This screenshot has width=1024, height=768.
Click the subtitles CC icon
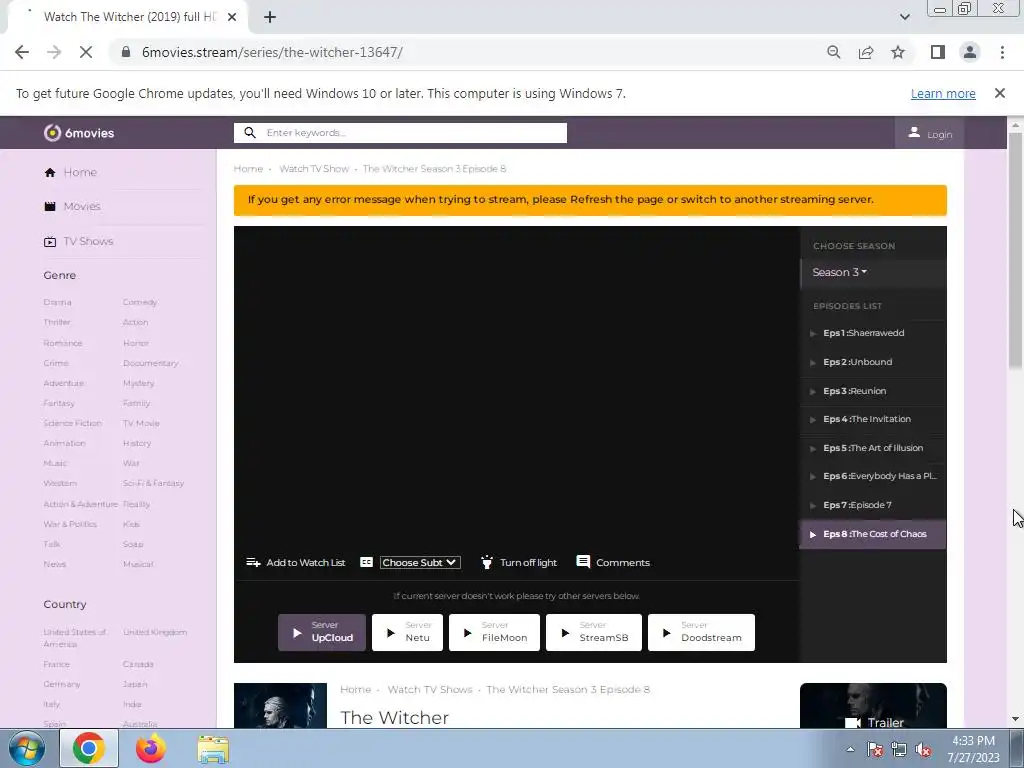pos(366,562)
